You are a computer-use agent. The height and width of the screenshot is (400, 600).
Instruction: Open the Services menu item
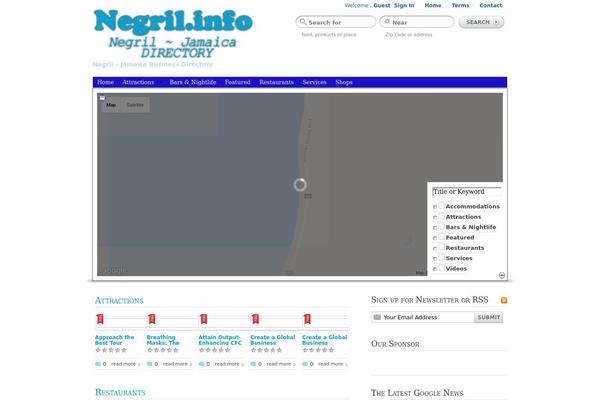click(x=315, y=82)
